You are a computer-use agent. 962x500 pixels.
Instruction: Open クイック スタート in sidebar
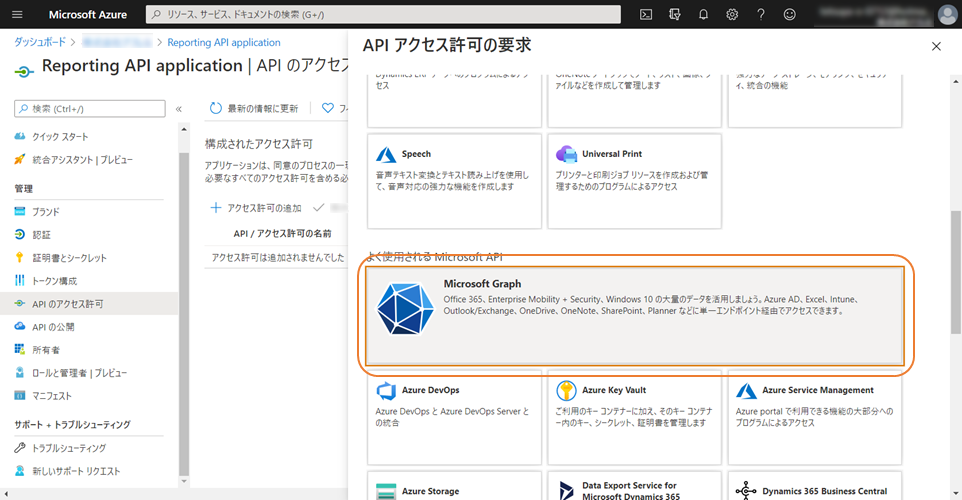coord(60,136)
